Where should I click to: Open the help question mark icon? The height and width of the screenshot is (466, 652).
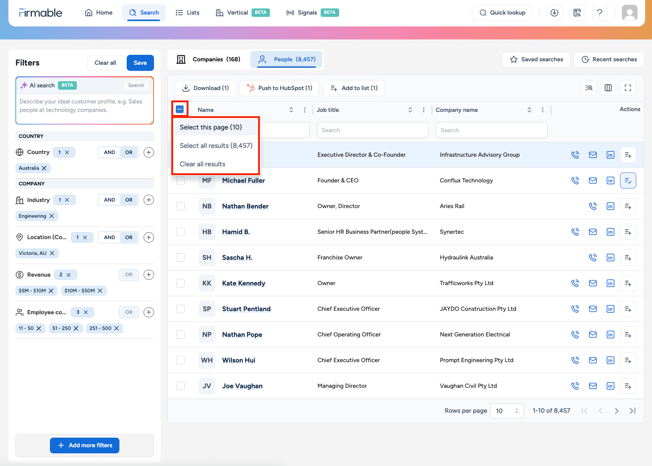click(599, 13)
